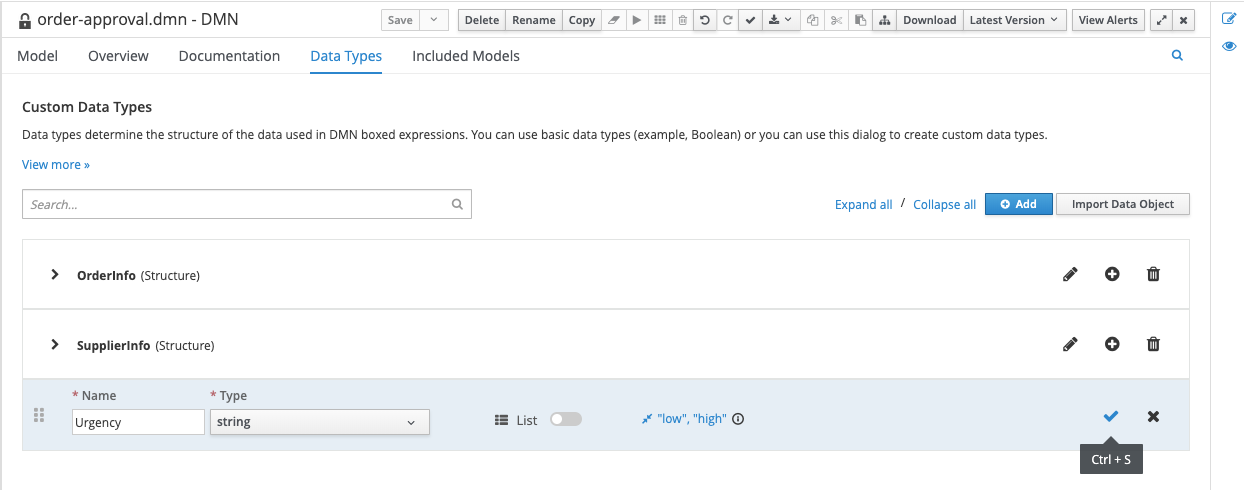The height and width of the screenshot is (490, 1244).
Task: Click the hierarchy layout icon
Action: 884,20
